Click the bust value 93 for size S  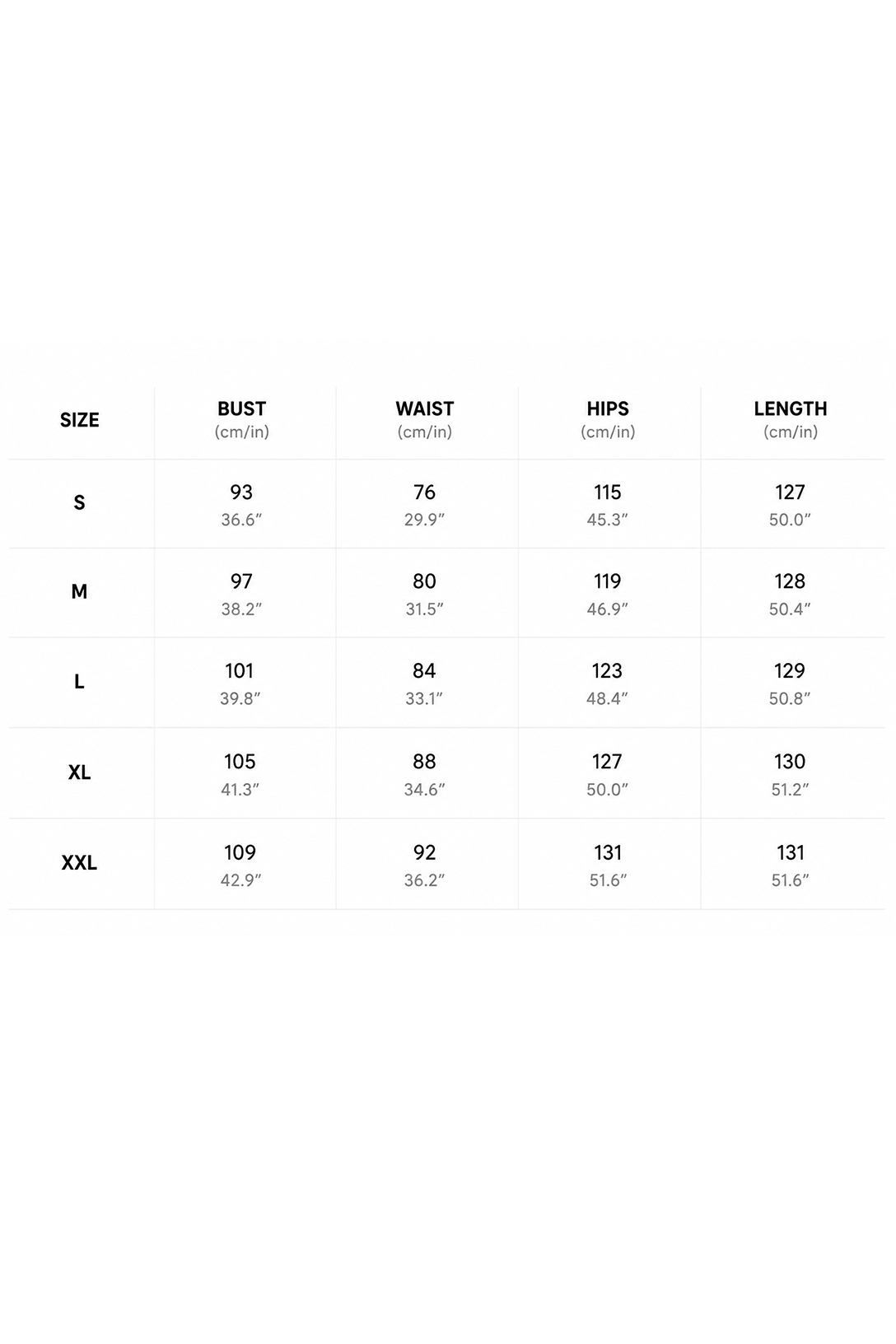point(241,492)
